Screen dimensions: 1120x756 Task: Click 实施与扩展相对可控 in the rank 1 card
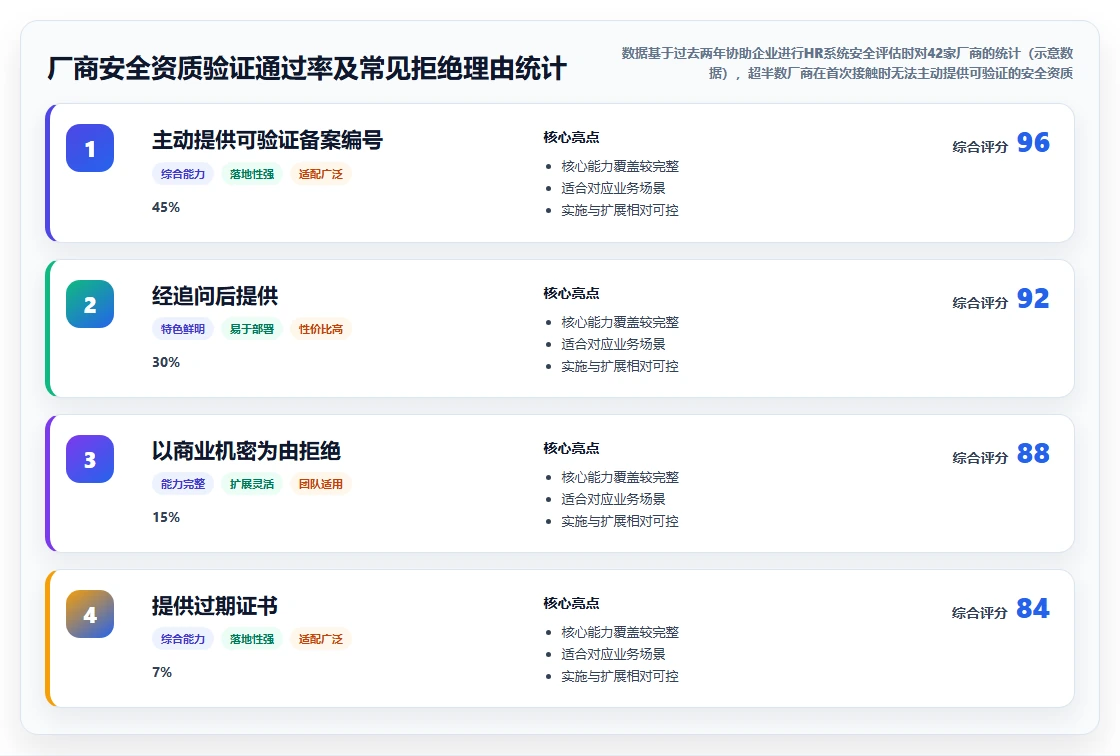pyautogui.click(x=620, y=210)
